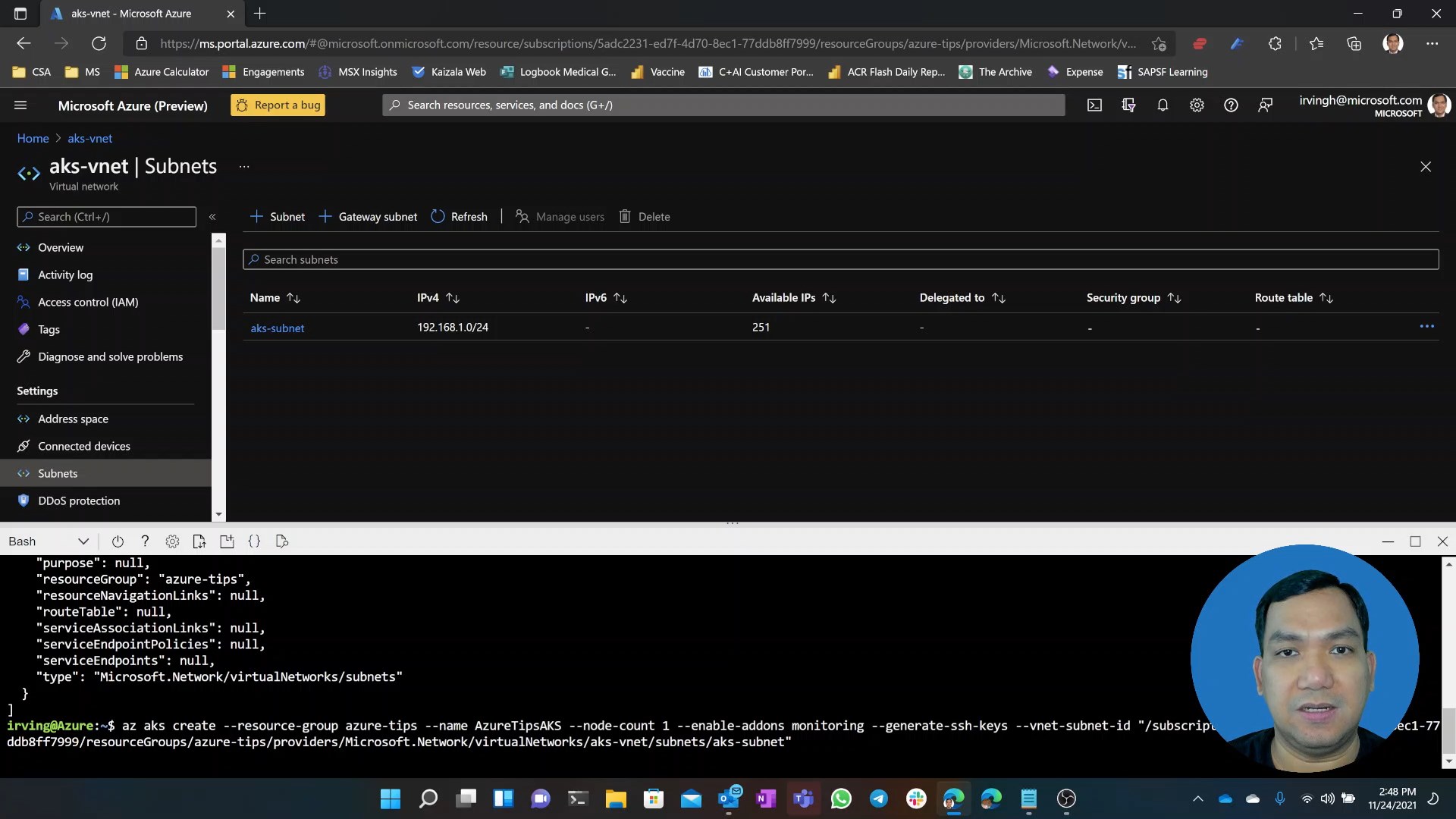The image size is (1456, 819).
Task: Open the notifications bell
Action: tap(1163, 105)
